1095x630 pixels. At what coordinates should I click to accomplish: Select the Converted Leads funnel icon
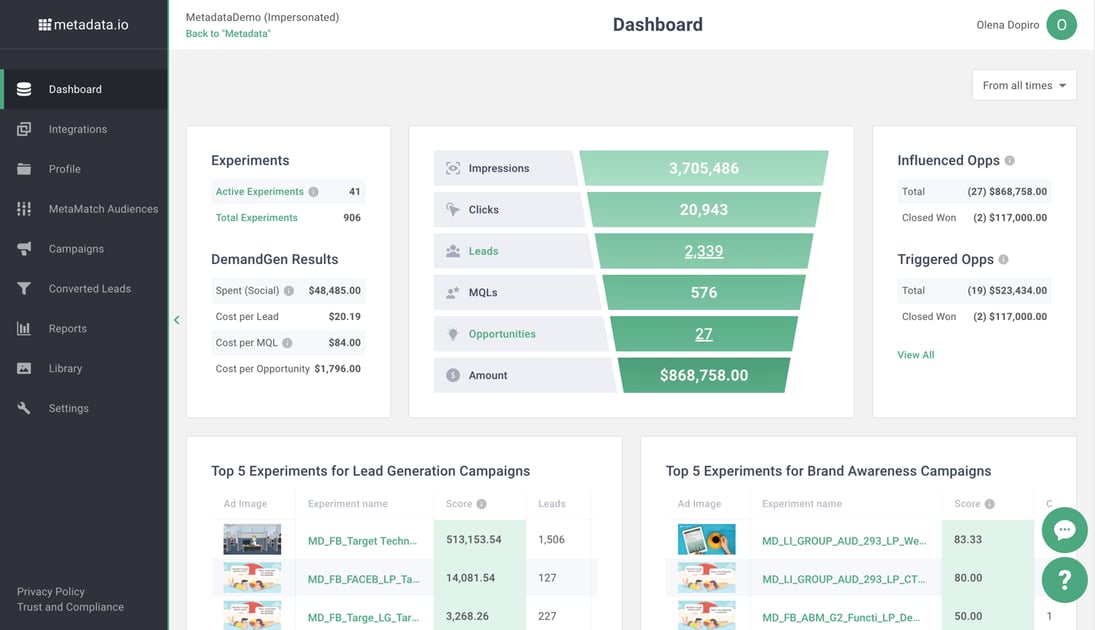[x=23, y=288]
